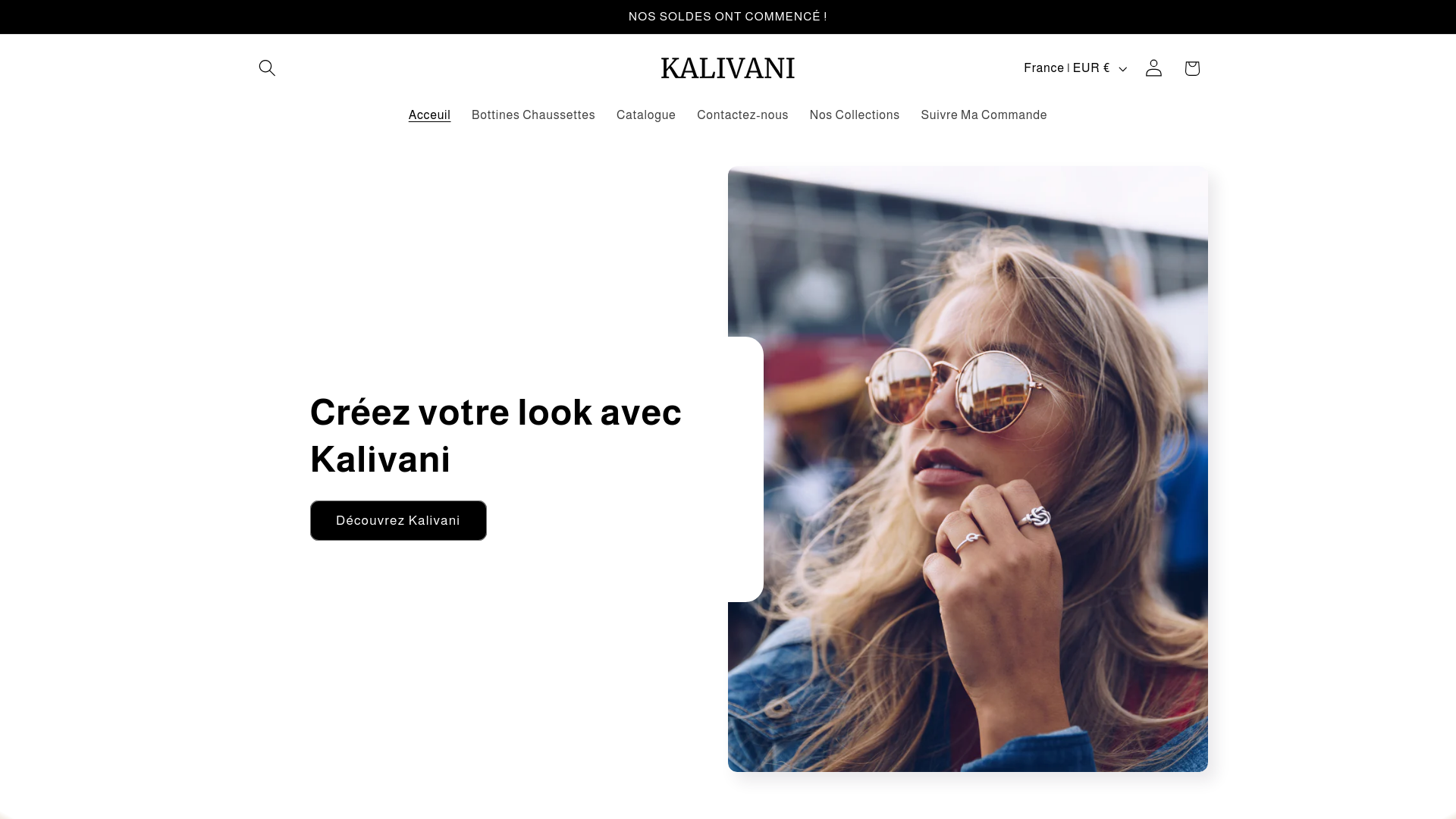Click the knot ring in the photo
1456x819 pixels.
1036,518
